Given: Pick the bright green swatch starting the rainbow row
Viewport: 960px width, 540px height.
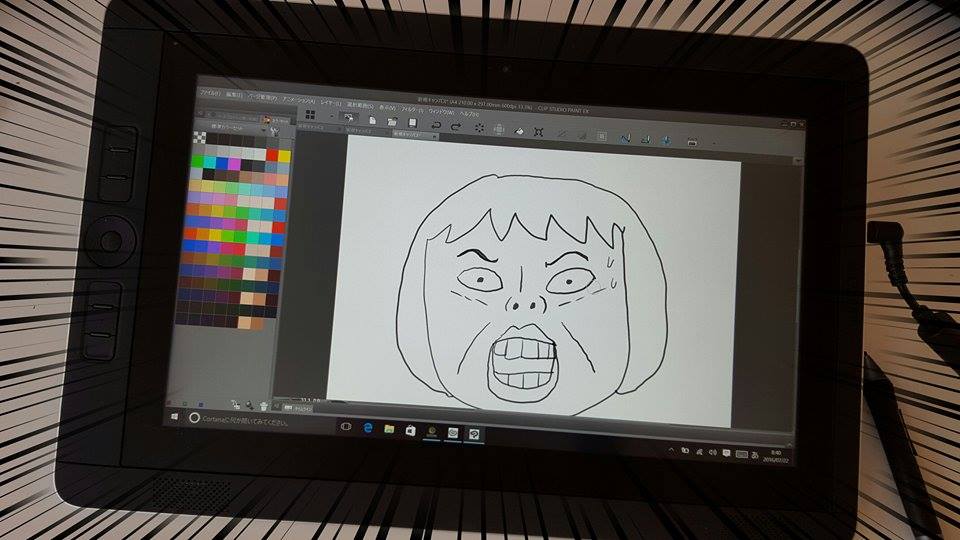Looking at the screenshot, I should (x=197, y=160).
